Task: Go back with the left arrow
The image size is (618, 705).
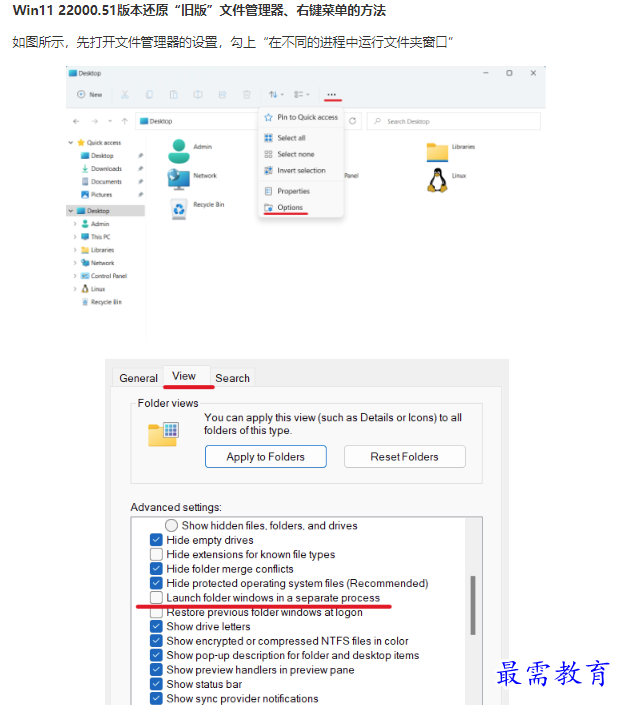Action: click(76, 121)
